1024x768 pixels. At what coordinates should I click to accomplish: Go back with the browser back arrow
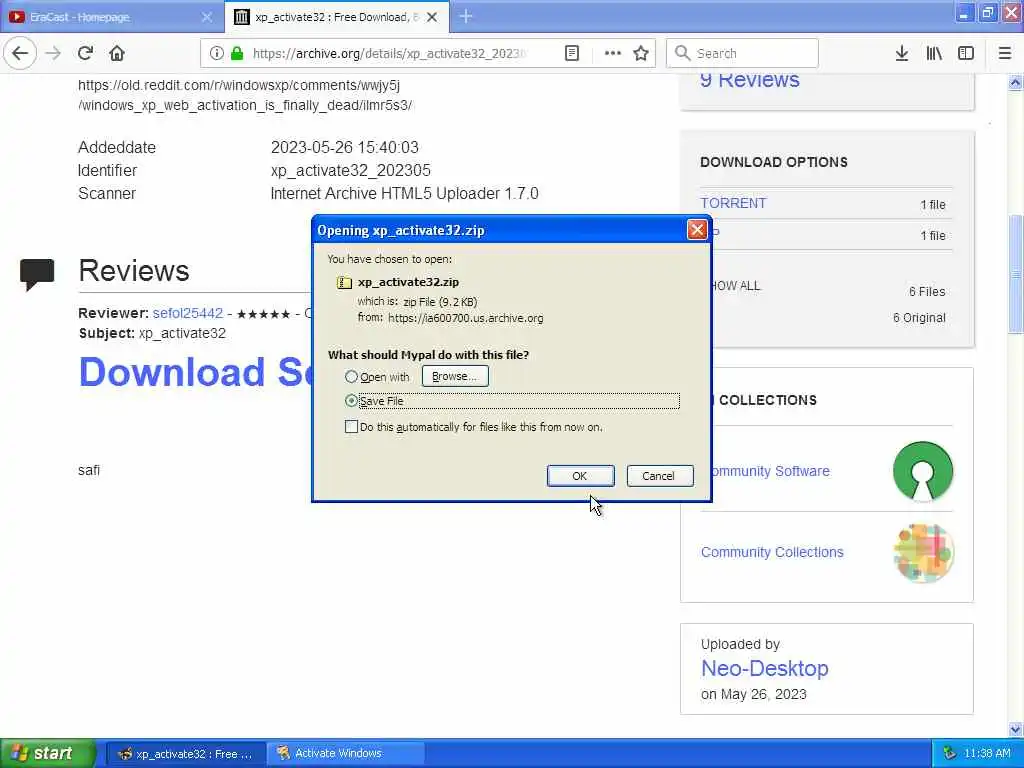(20, 53)
